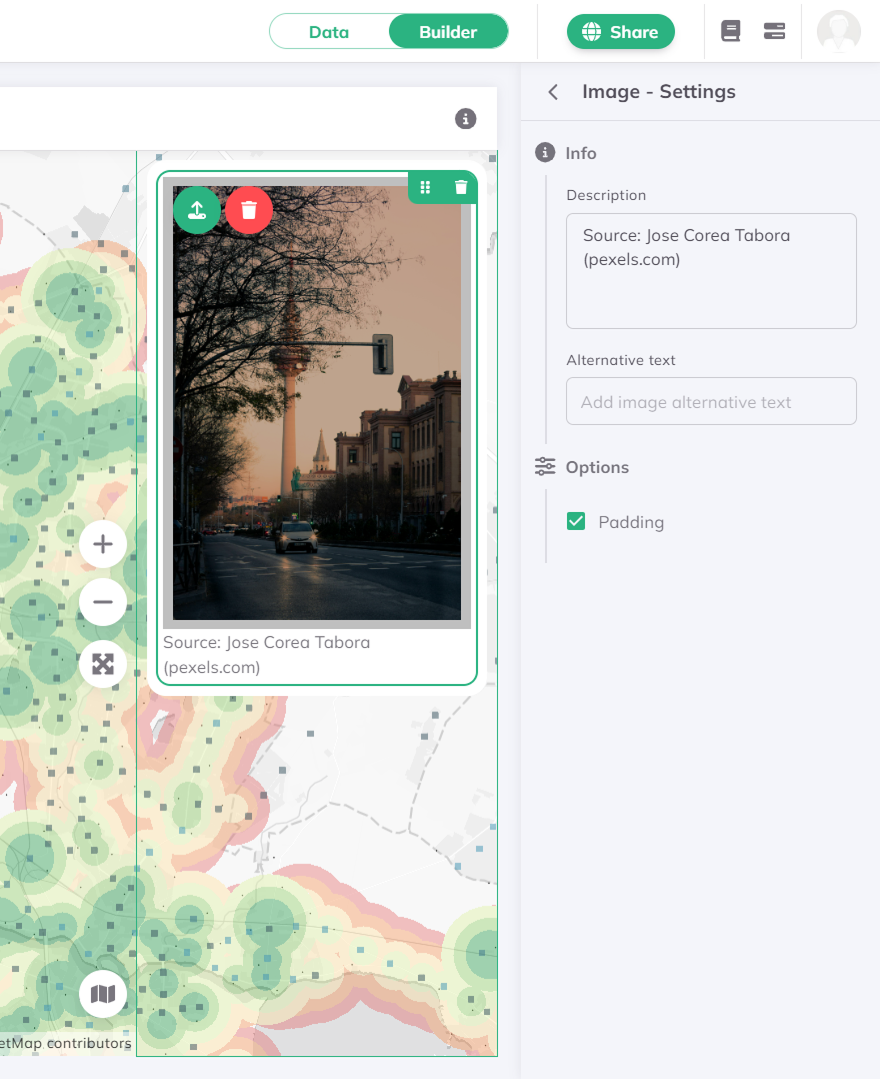
Task: Zoom in on the map
Action: 103,545
